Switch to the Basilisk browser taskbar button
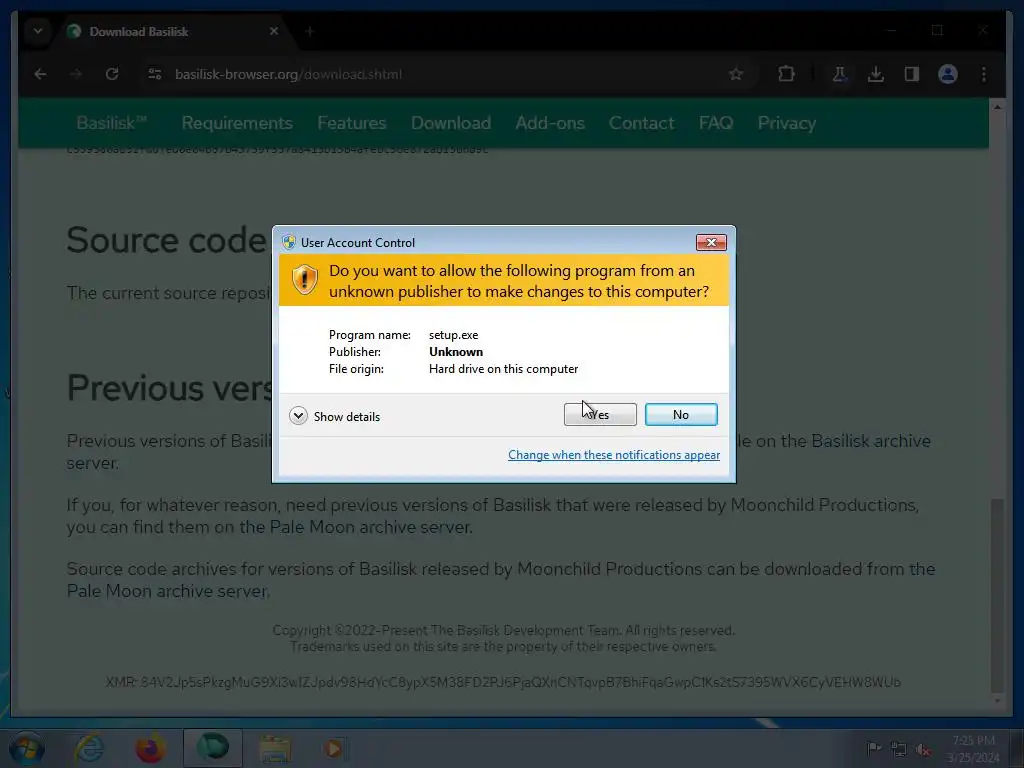Image resolution: width=1024 pixels, height=768 pixels. coord(212,748)
